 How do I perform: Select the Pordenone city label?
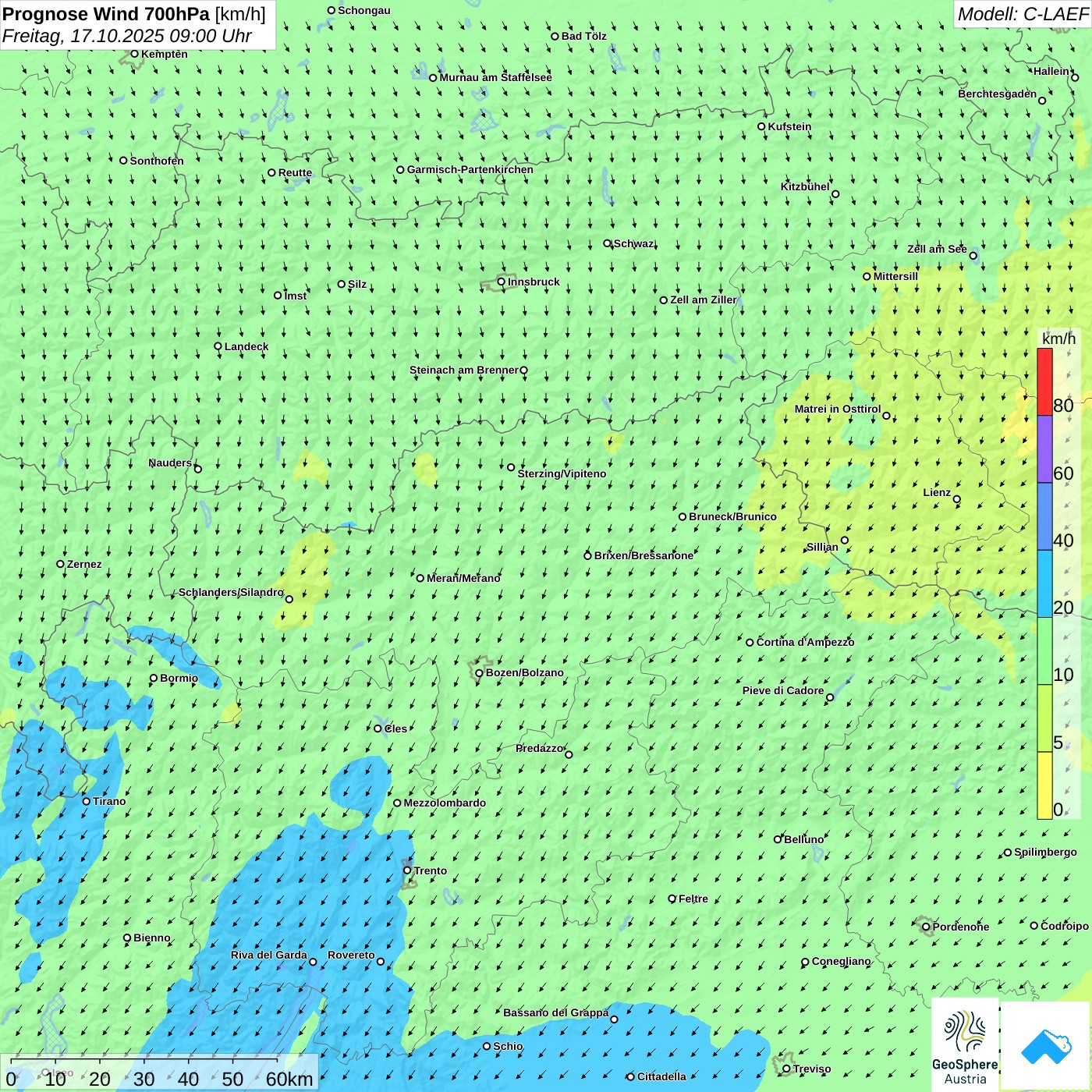pos(961,927)
